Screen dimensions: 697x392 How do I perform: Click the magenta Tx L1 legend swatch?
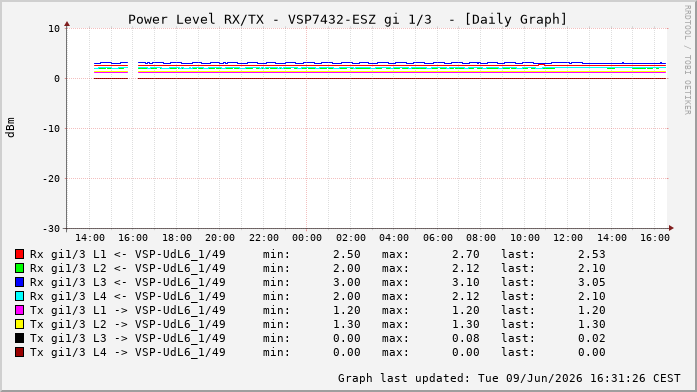coord(19,310)
